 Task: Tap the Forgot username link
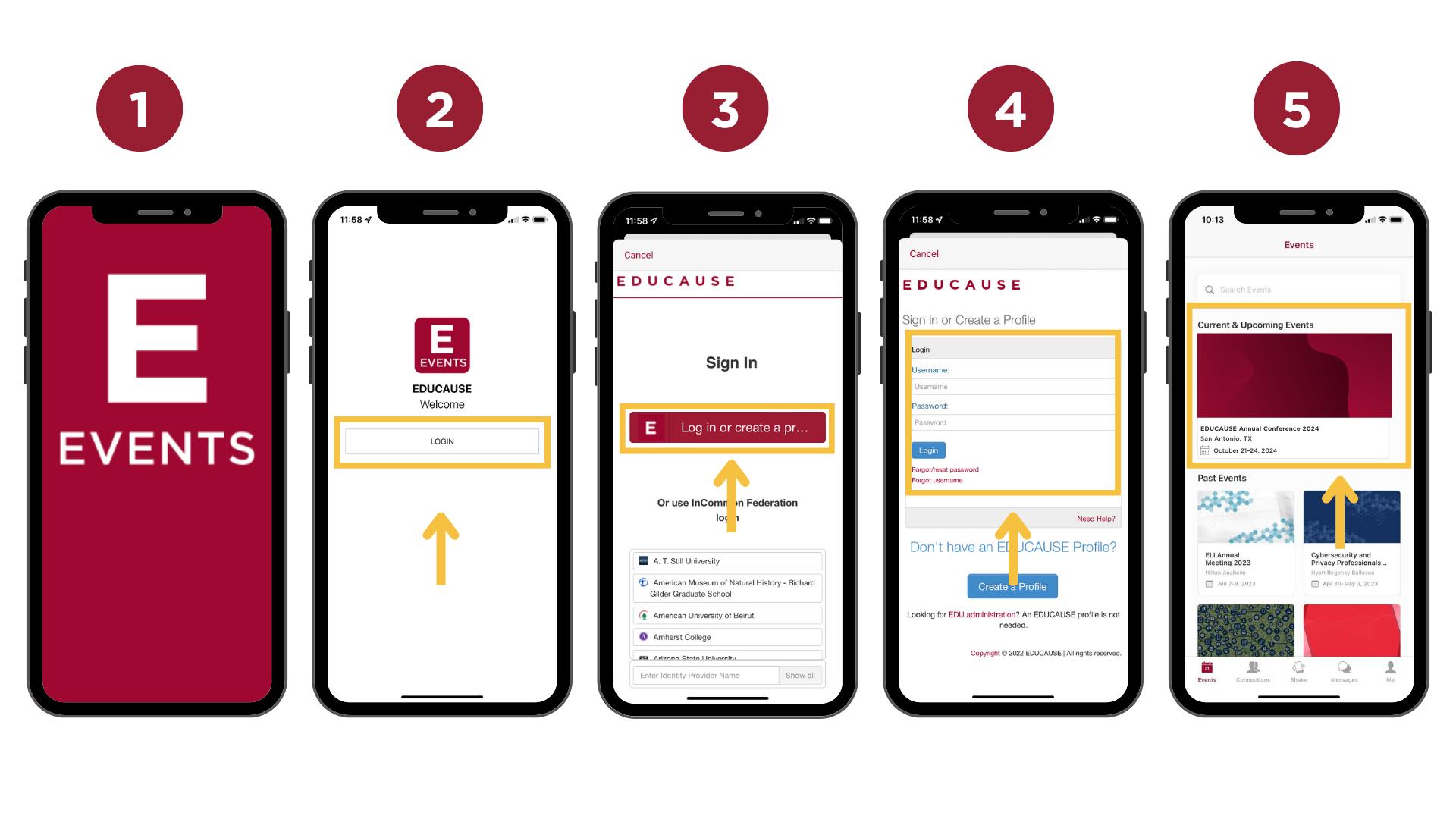tap(937, 481)
